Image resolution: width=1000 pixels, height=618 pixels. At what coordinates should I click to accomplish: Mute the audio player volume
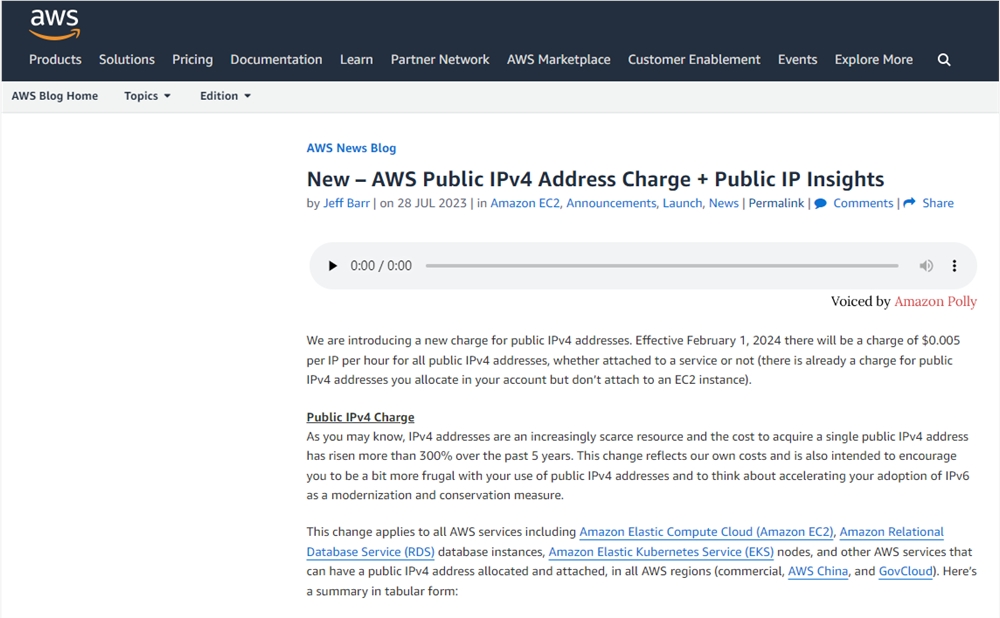[926, 266]
